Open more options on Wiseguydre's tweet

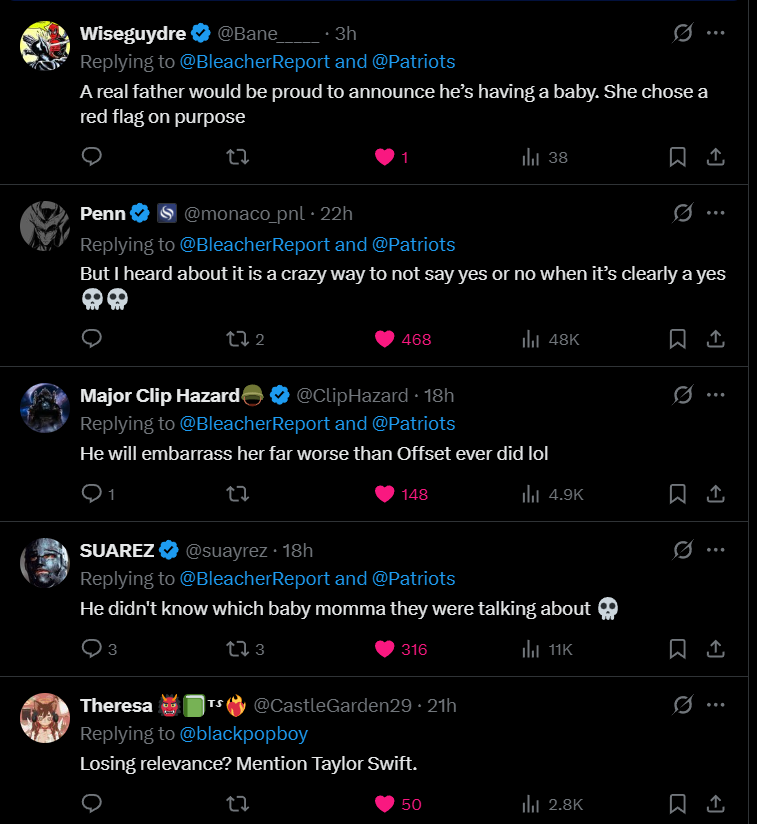click(x=716, y=33)
